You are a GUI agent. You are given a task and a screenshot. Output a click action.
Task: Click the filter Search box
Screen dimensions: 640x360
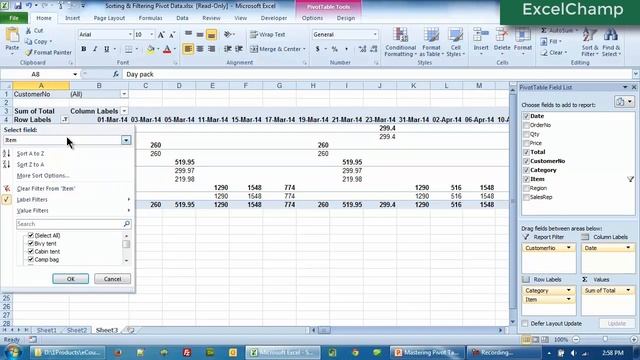(73, 224)
